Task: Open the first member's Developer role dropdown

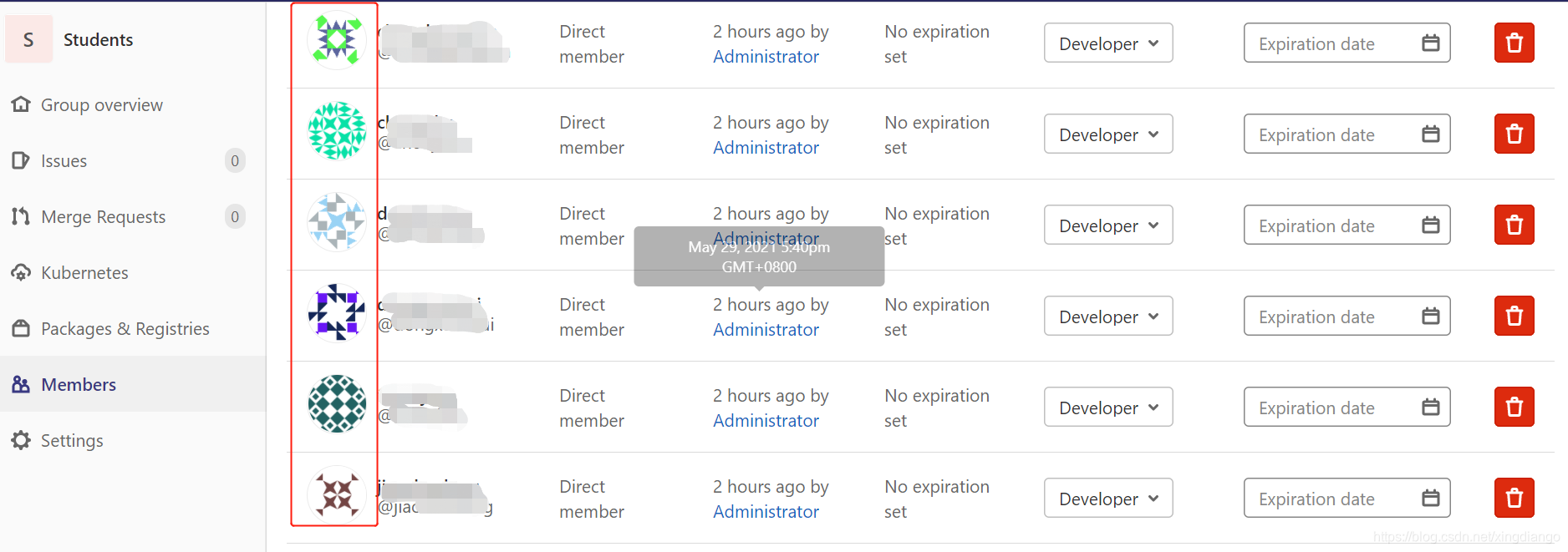Action: click(1107, 43)
